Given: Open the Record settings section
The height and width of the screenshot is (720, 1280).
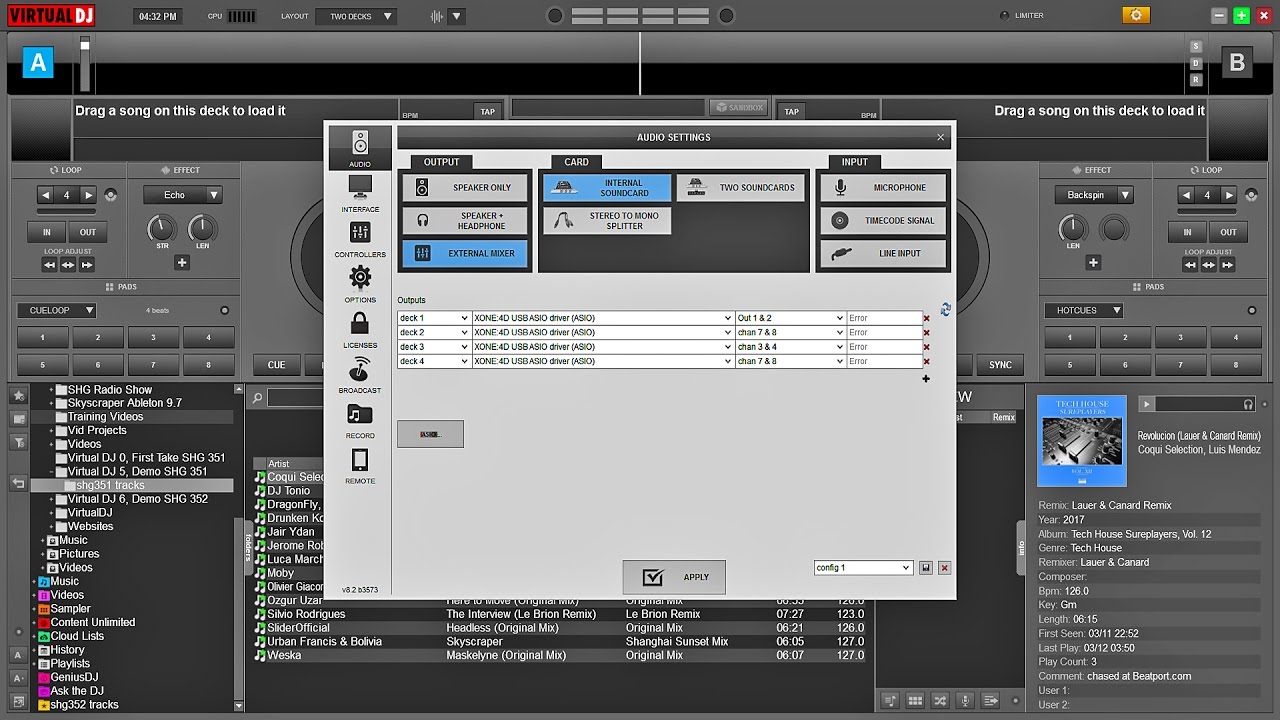Looking at the screenshot, I should (360, 420).
